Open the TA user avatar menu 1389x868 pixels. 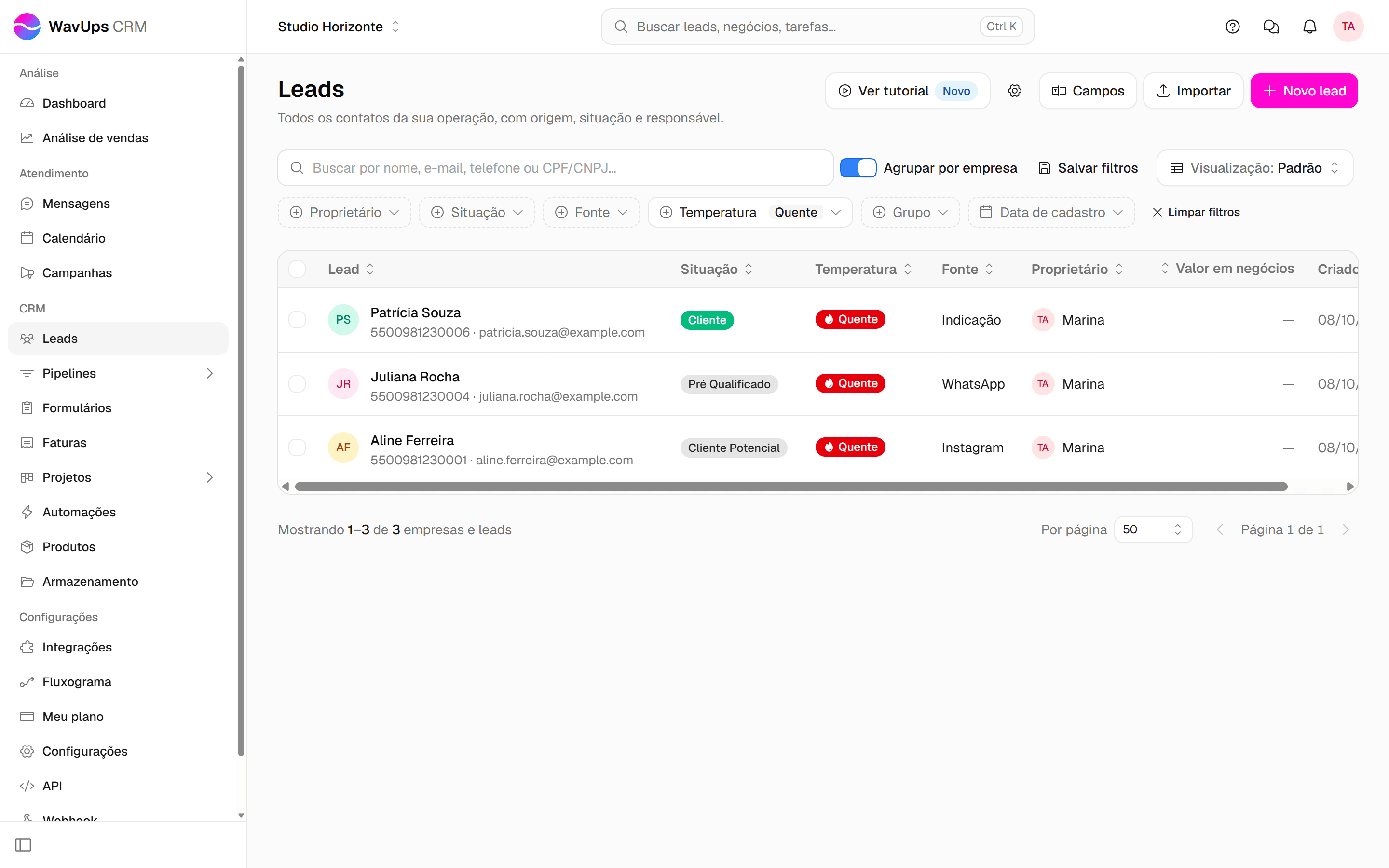coord(1348,27)
